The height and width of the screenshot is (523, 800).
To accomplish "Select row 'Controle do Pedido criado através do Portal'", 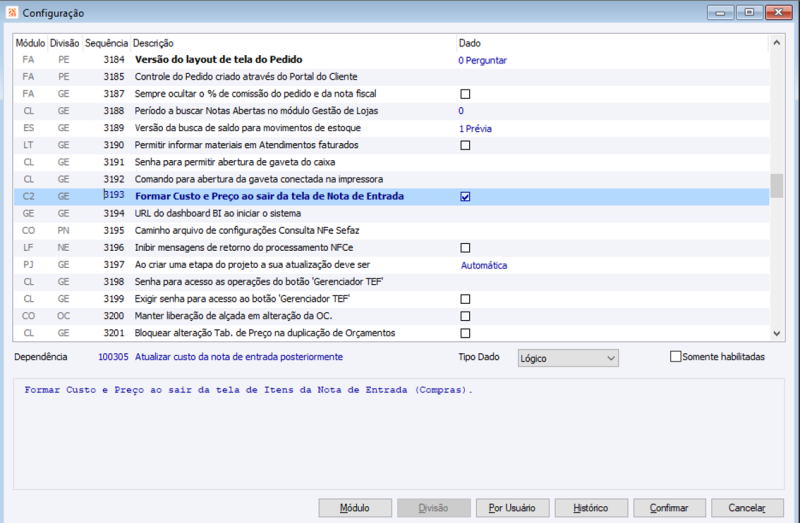I will coord(391,77).
